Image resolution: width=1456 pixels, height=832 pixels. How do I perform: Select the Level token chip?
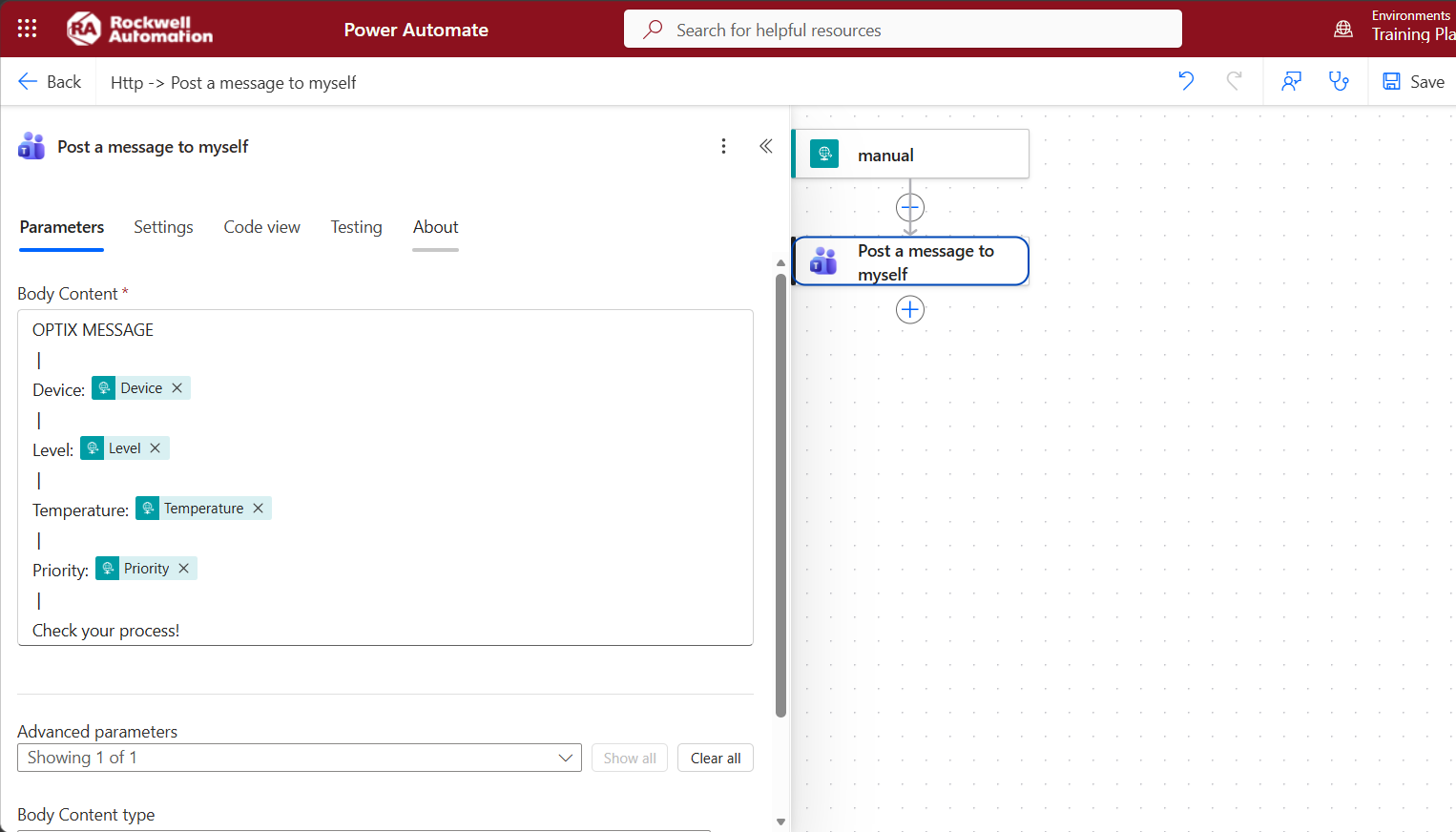coord(124,448)
